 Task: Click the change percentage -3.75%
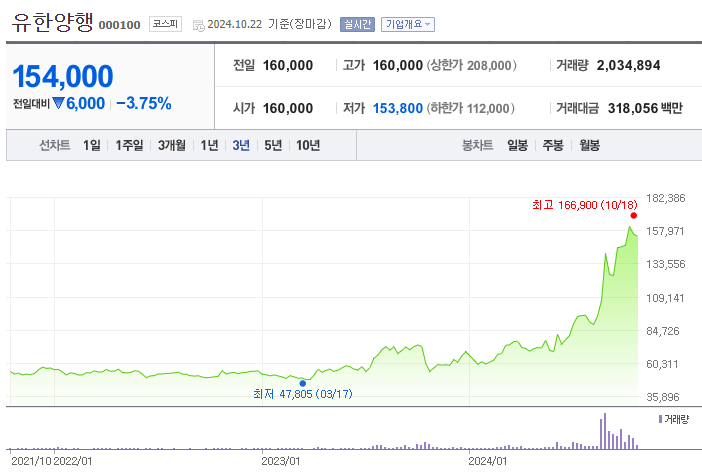pyautogui.click(x=144, y=103)
